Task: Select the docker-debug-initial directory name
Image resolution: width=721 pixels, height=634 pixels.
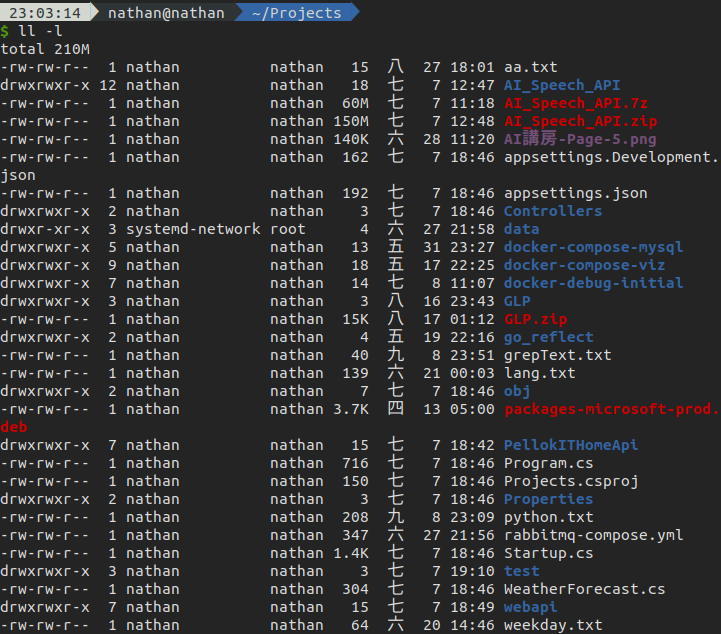Action: point(594,283)
